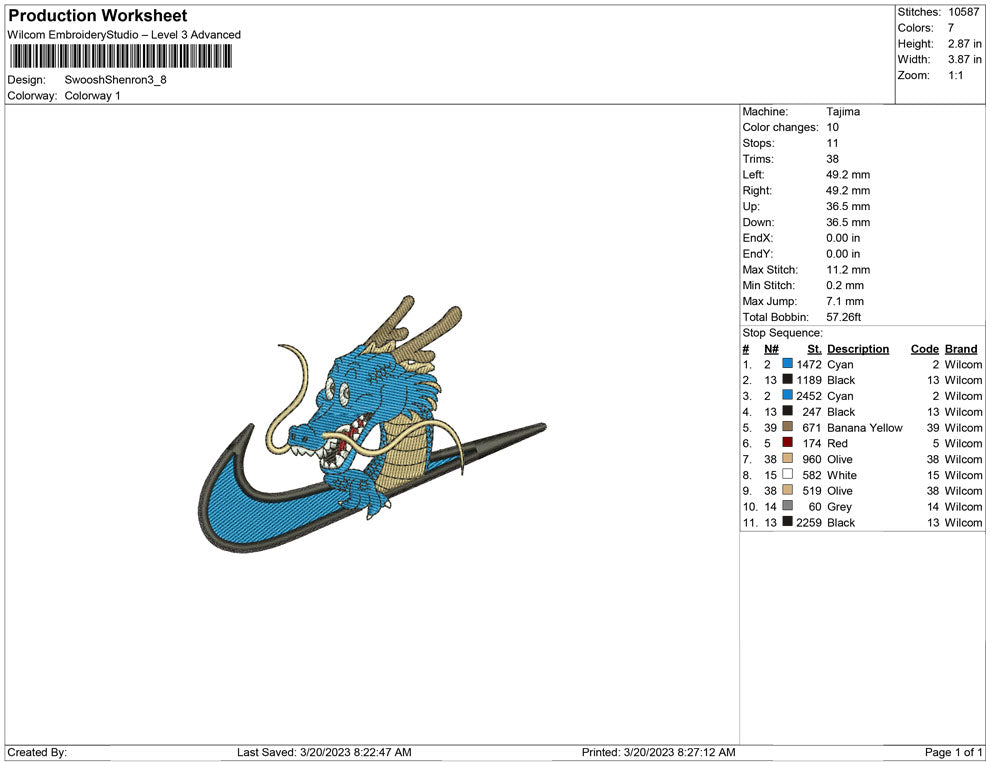
Task: Click the 'St.' column header
Action: click(814, 349)
